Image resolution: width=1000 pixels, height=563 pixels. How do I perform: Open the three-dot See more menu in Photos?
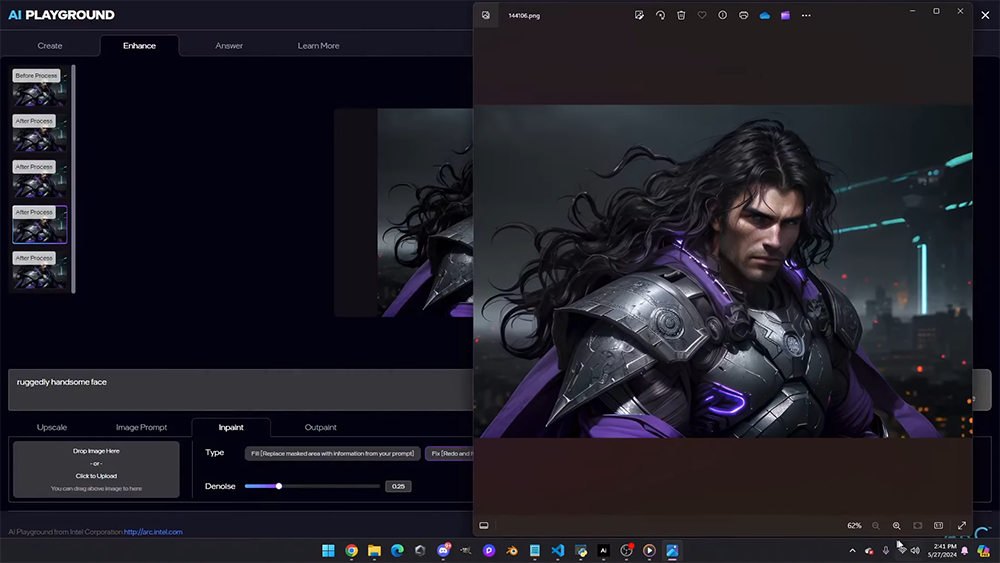(806, 15)
